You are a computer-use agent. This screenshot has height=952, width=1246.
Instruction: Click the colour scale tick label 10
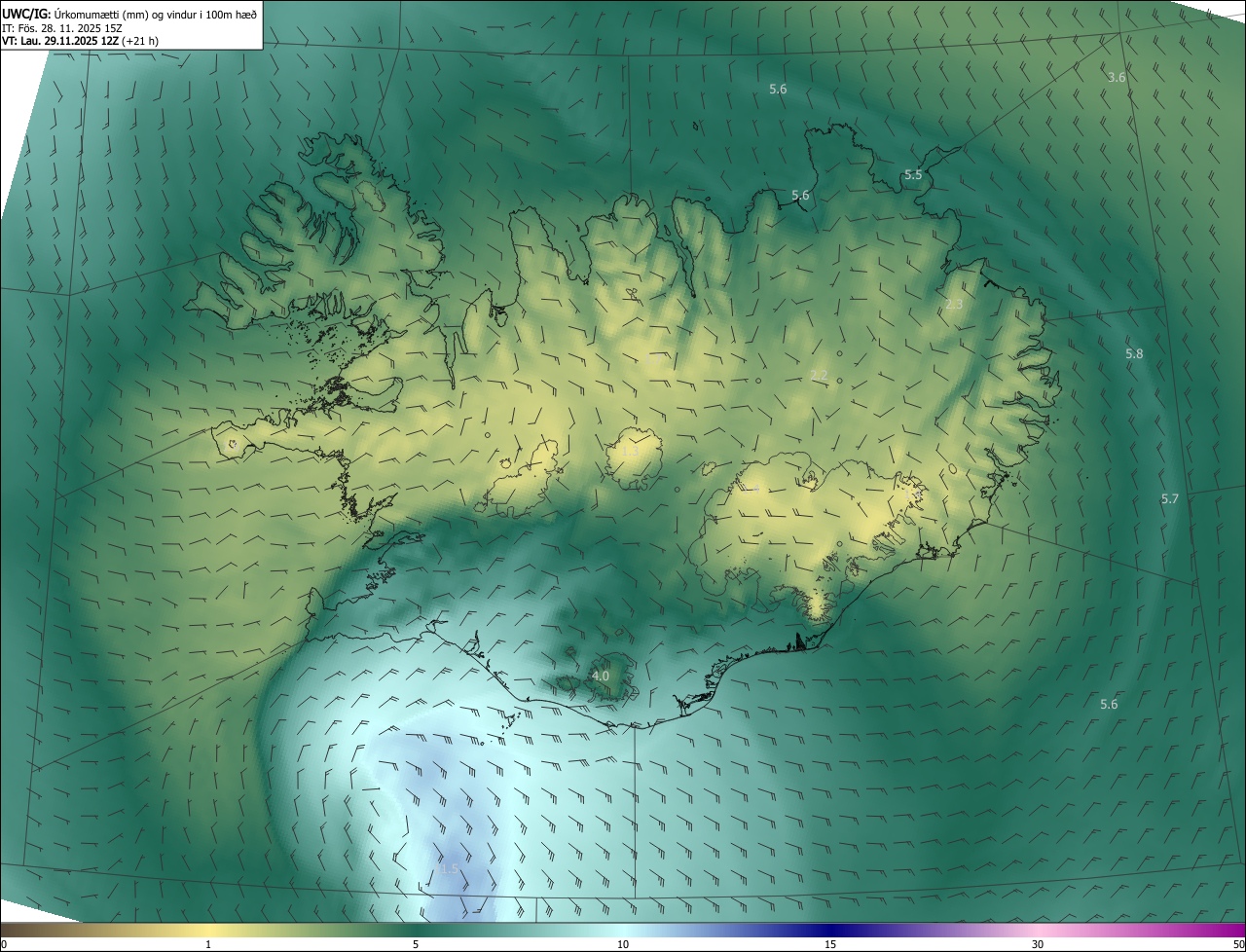coord(623,944)
